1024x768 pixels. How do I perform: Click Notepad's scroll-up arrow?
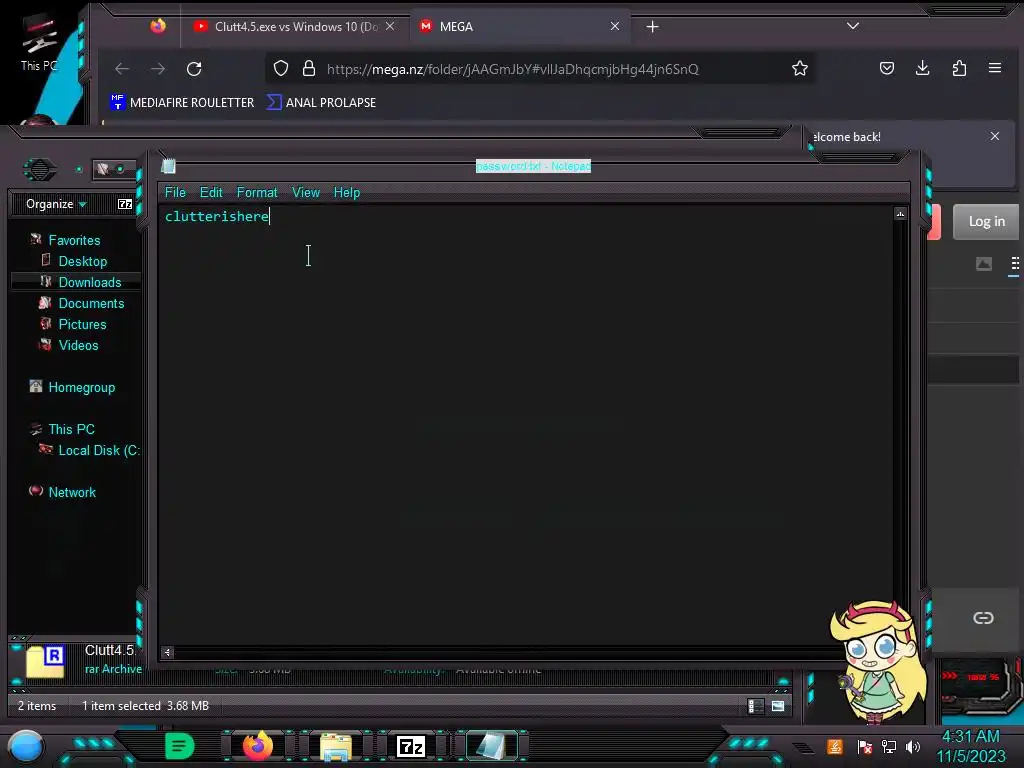coord(901,214)
